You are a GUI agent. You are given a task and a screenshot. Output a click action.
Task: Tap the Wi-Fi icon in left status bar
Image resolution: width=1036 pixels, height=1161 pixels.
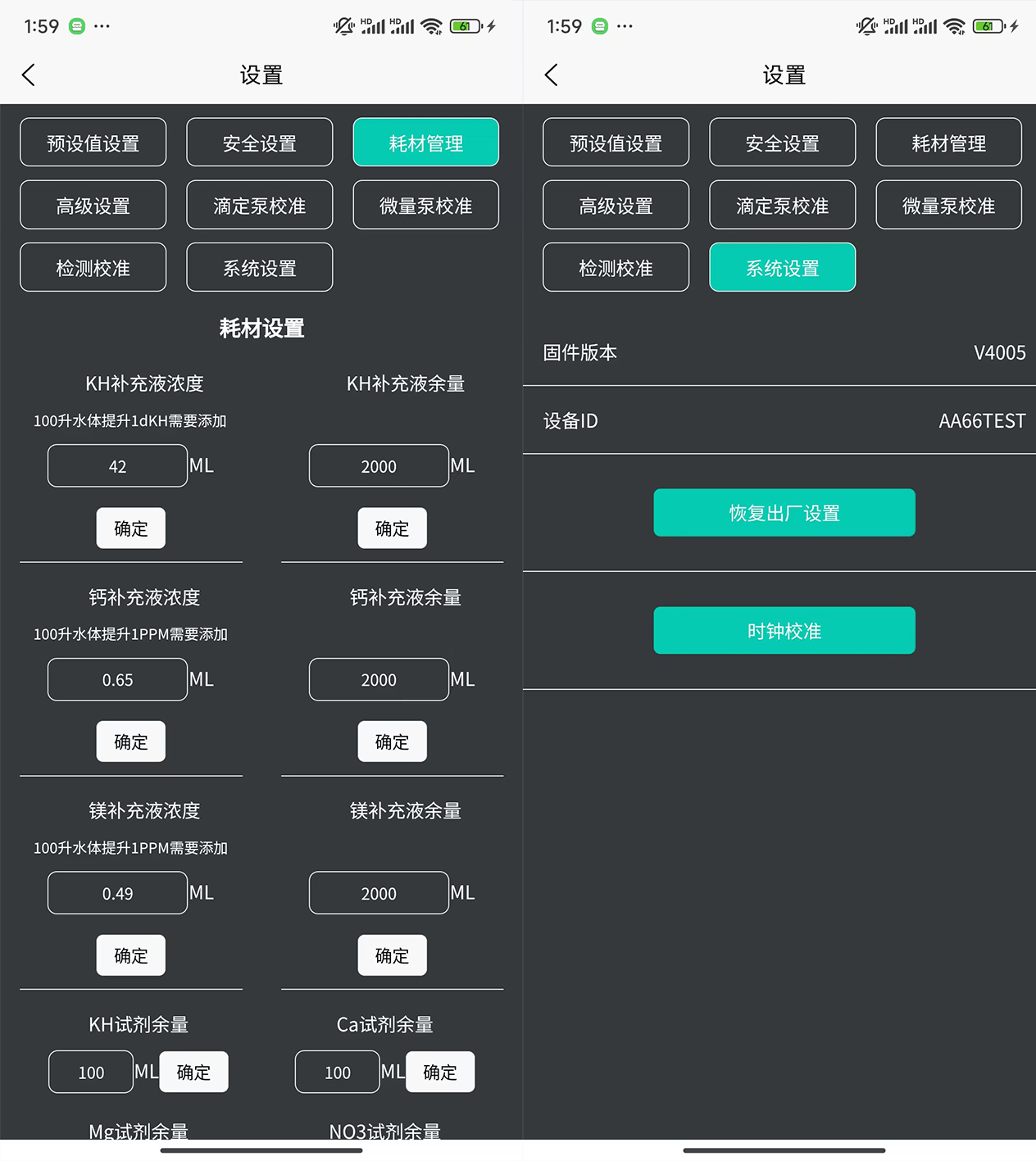click(431, 26)
